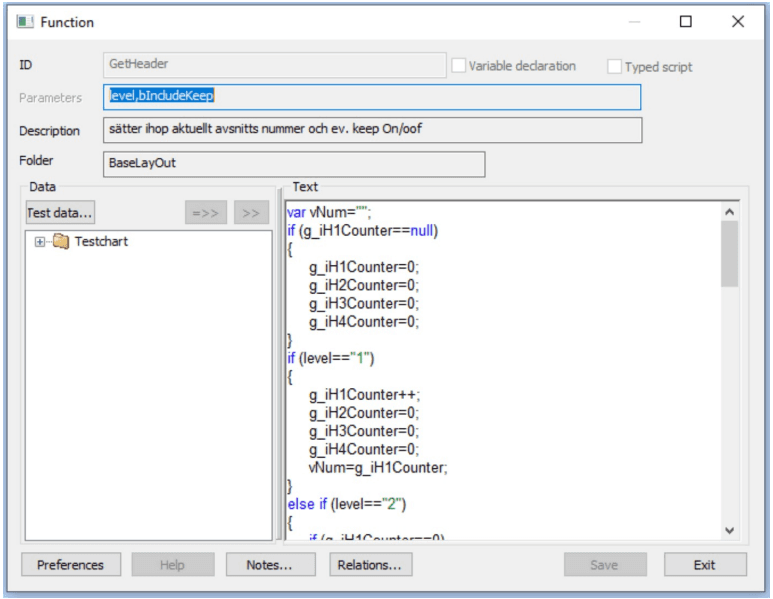Click the Folder field containing BaseLayOut

point(294,163)
